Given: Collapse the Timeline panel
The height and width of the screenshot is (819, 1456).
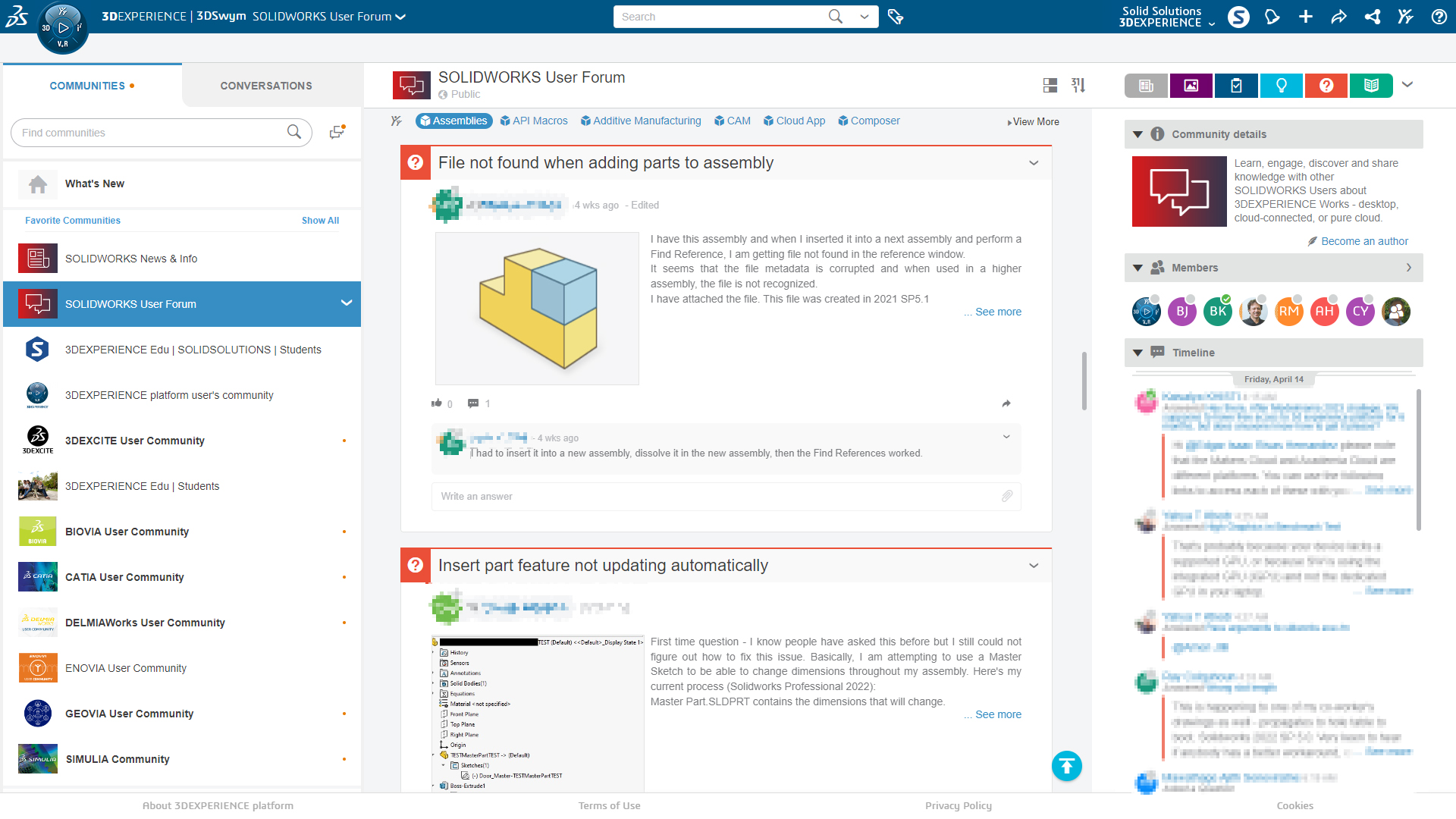Looking at the screenshot, I should [1137, 352].
